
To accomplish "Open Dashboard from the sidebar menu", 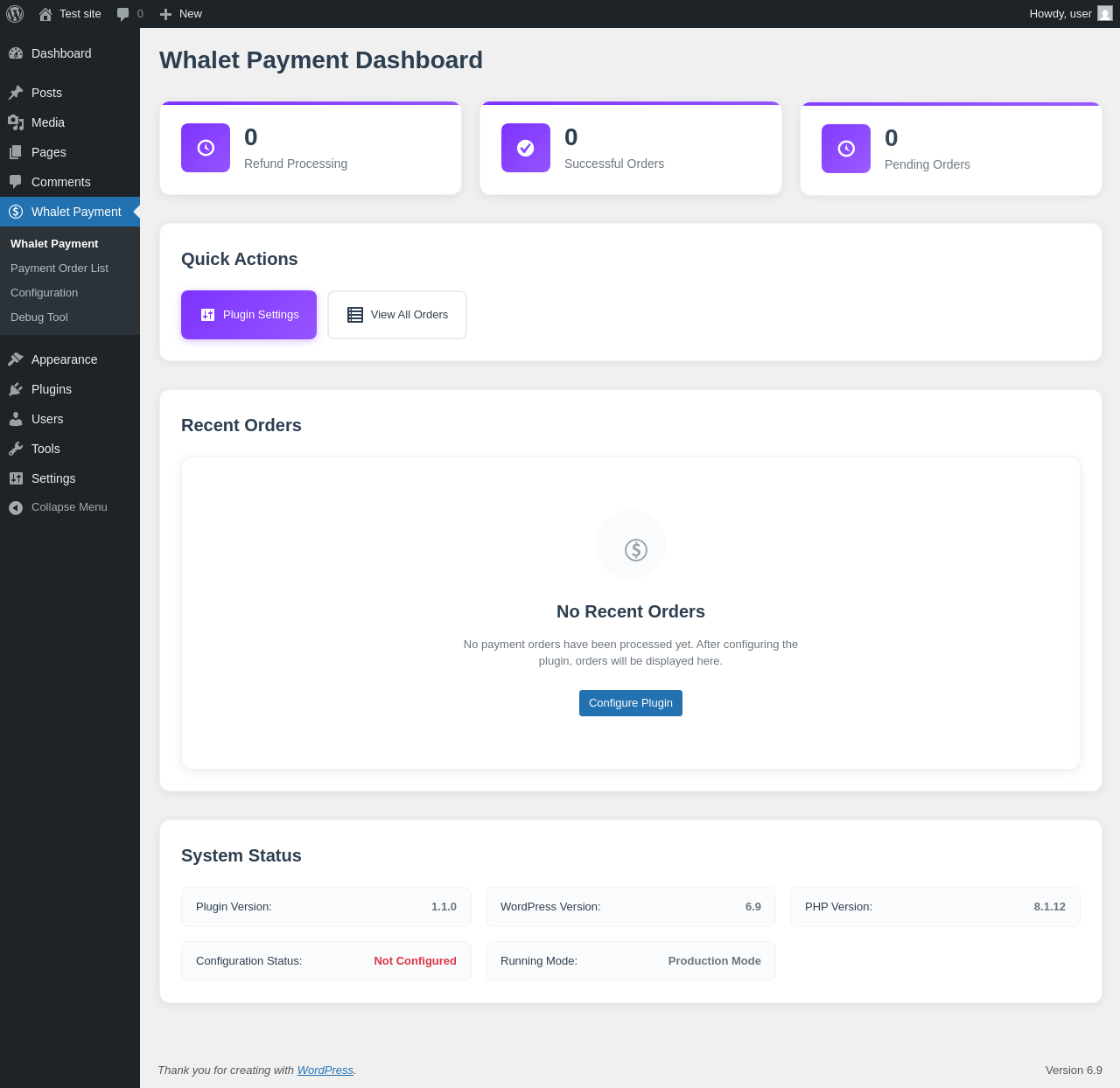I will pos(70,53).
